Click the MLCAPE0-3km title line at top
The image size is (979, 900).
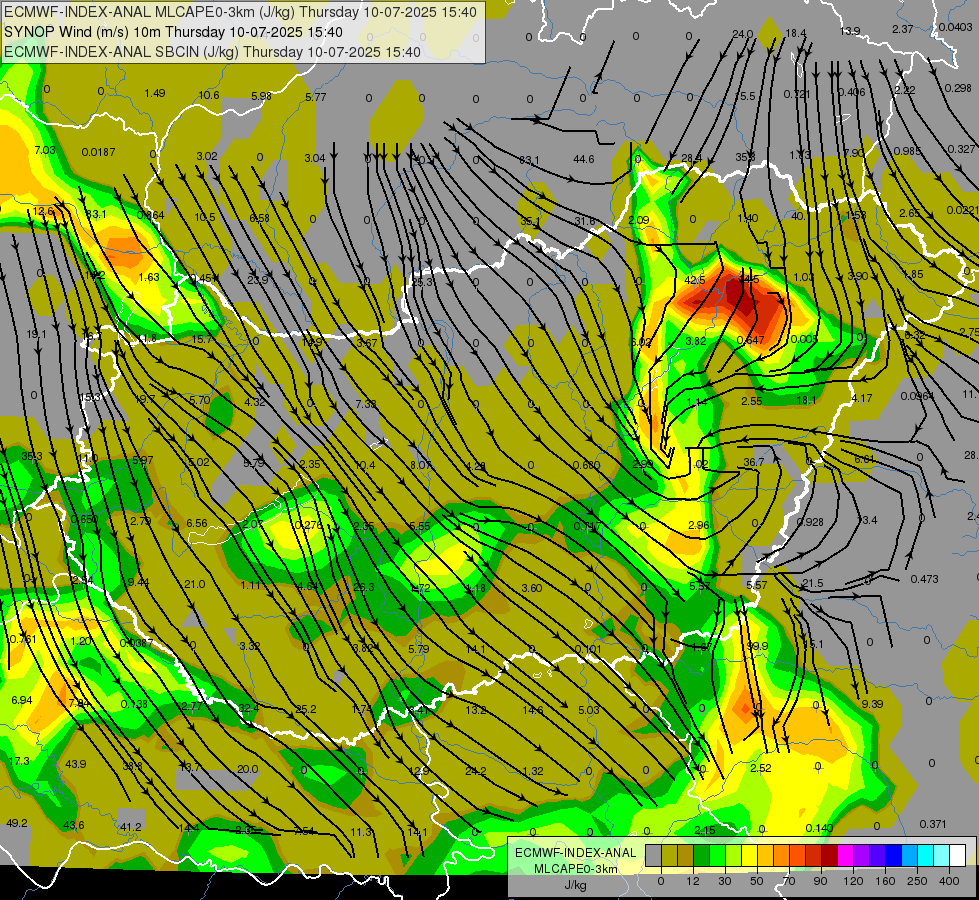pyautogui.click(x=240, y=12)
